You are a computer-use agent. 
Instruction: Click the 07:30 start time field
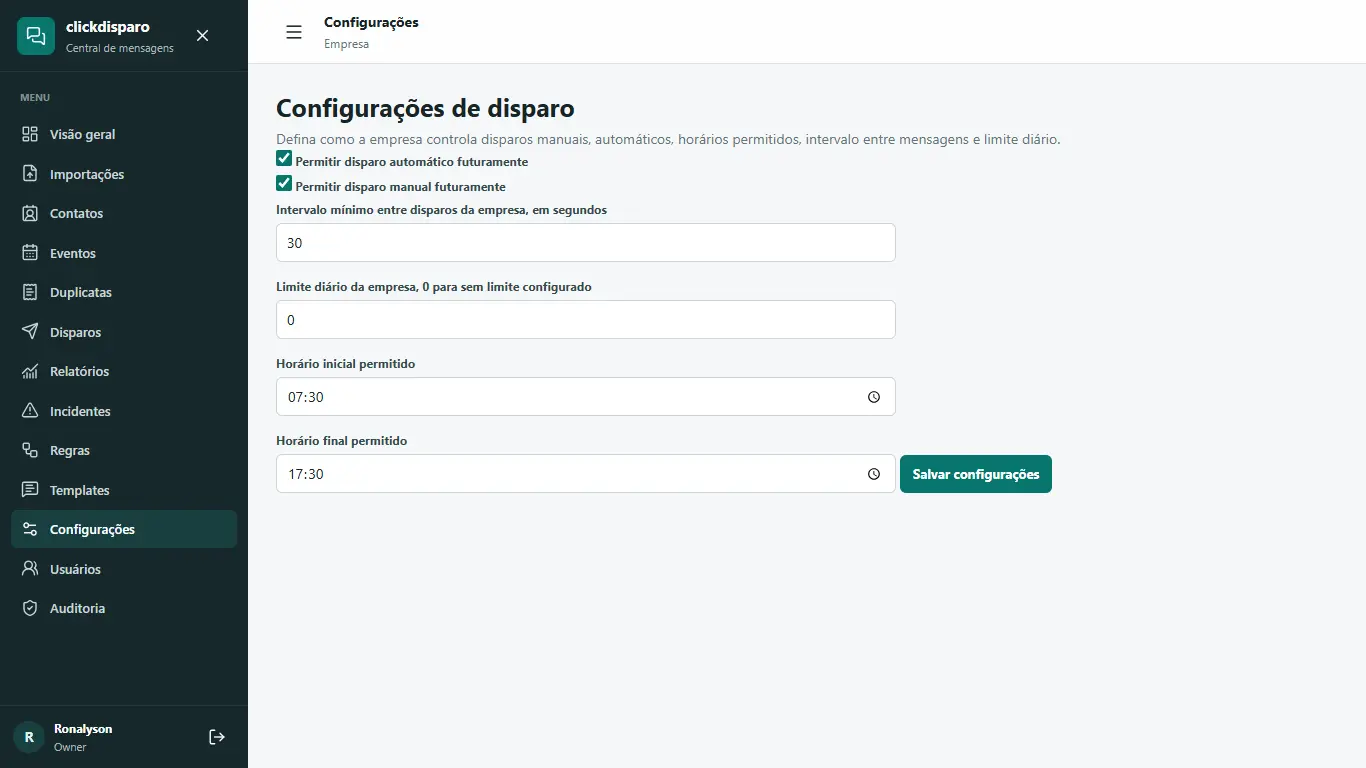(586, 397)
